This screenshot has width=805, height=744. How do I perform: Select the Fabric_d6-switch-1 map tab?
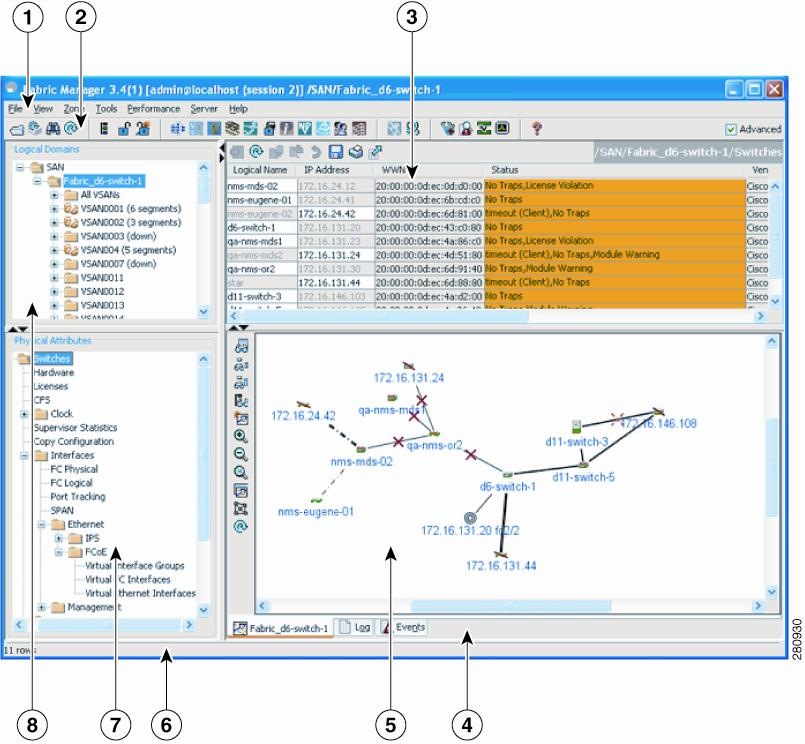tap(281, 628)
